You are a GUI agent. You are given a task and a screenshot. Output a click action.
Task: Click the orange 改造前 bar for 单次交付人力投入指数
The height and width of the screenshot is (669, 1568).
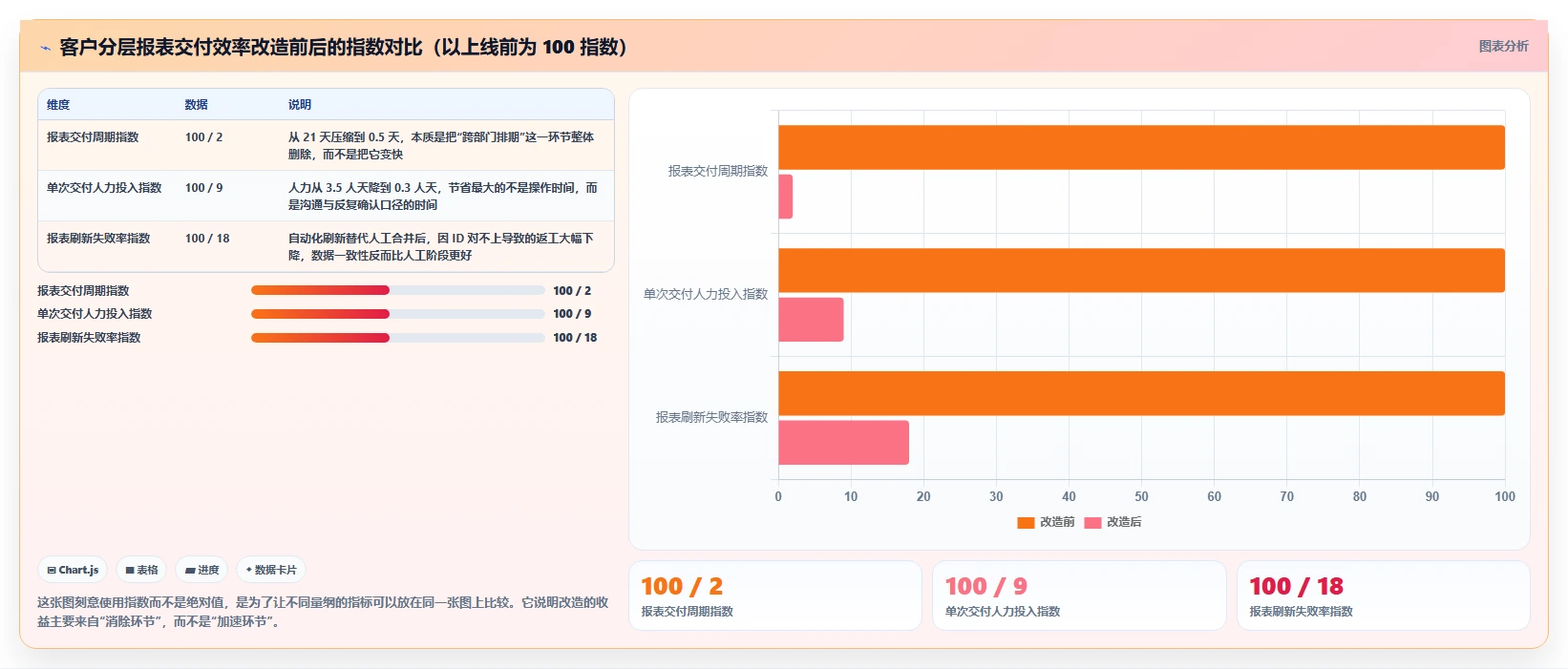point(1141,270)
